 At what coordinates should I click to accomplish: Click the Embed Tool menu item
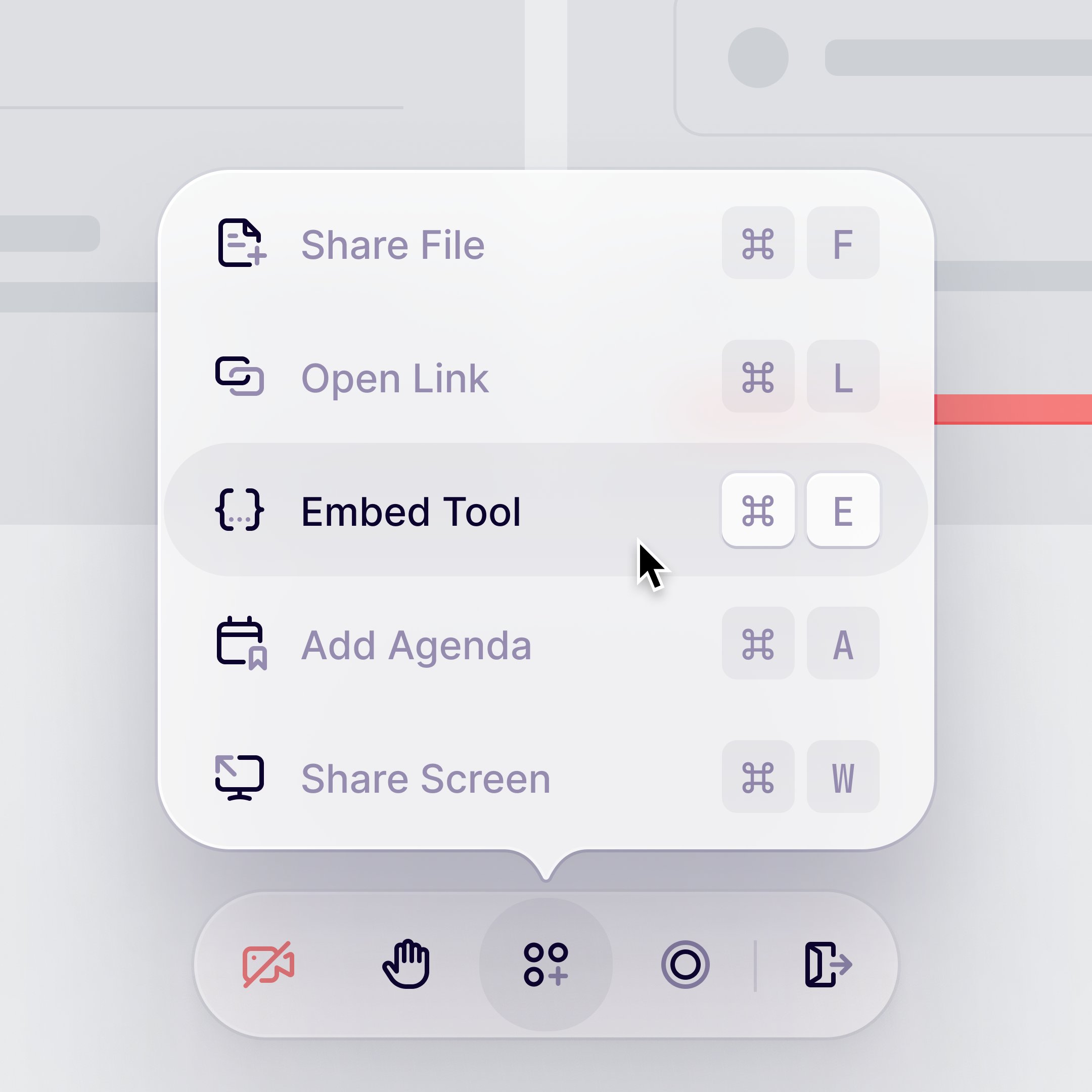pyautogui.click(x=546, y=510)
